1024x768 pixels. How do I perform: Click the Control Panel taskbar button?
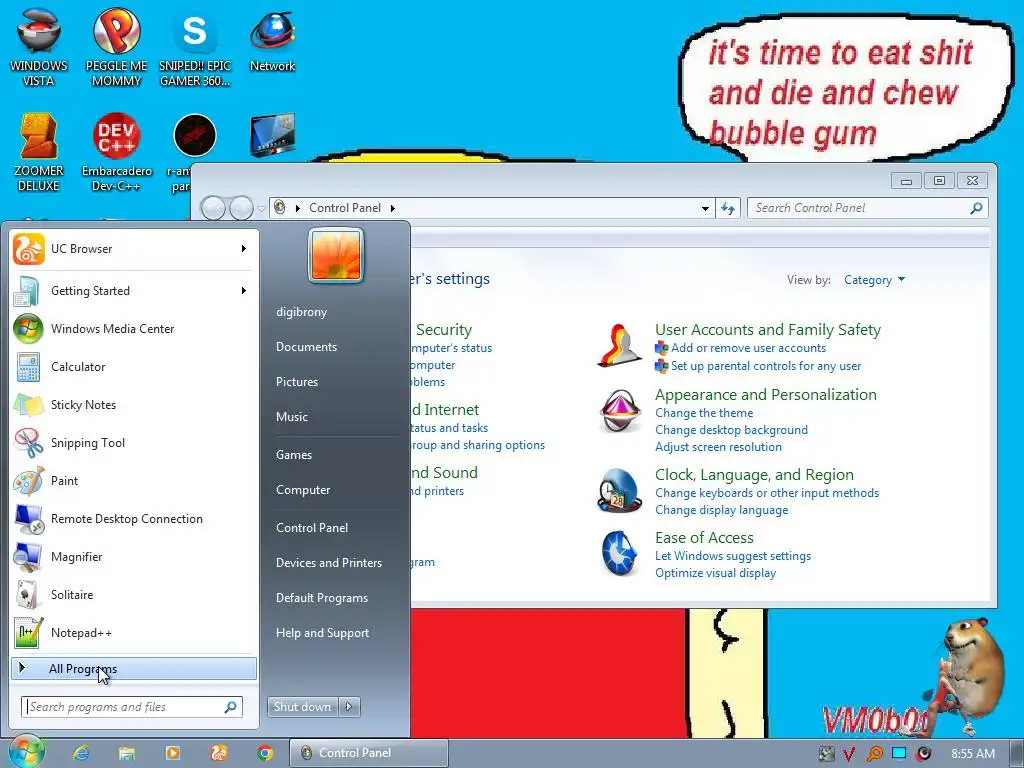click(x=369, y=753)
